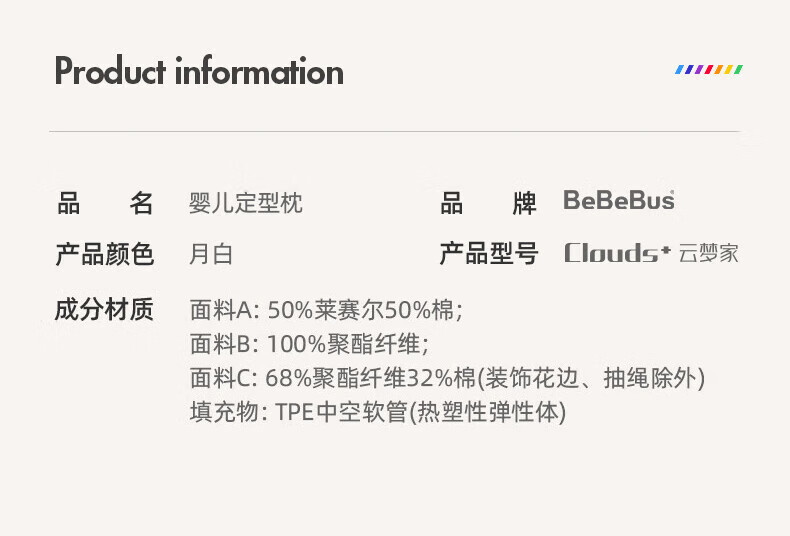790x536 pixels.
Task: Select the 品牌 label
Action: (489, 203)
